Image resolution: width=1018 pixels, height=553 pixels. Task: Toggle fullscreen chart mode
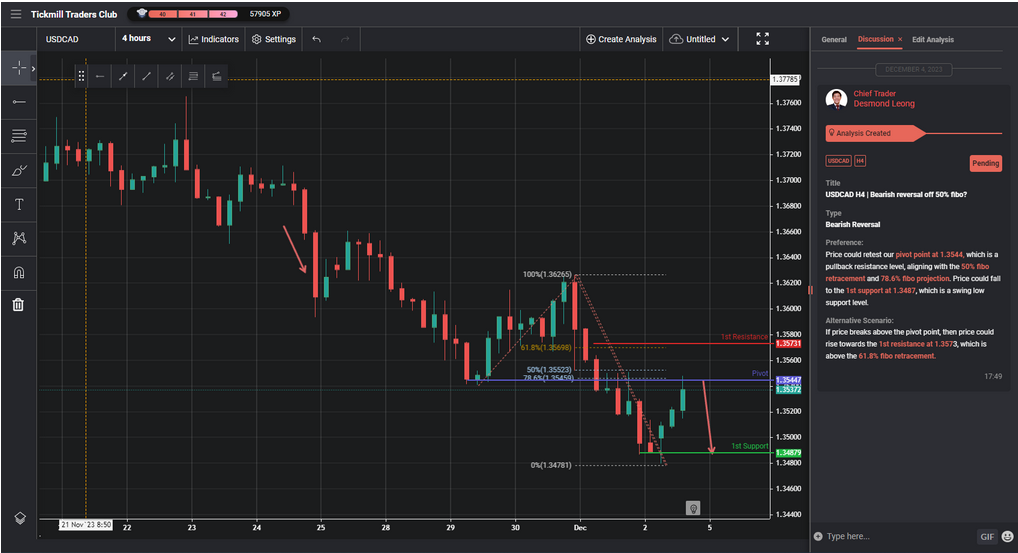763,39
